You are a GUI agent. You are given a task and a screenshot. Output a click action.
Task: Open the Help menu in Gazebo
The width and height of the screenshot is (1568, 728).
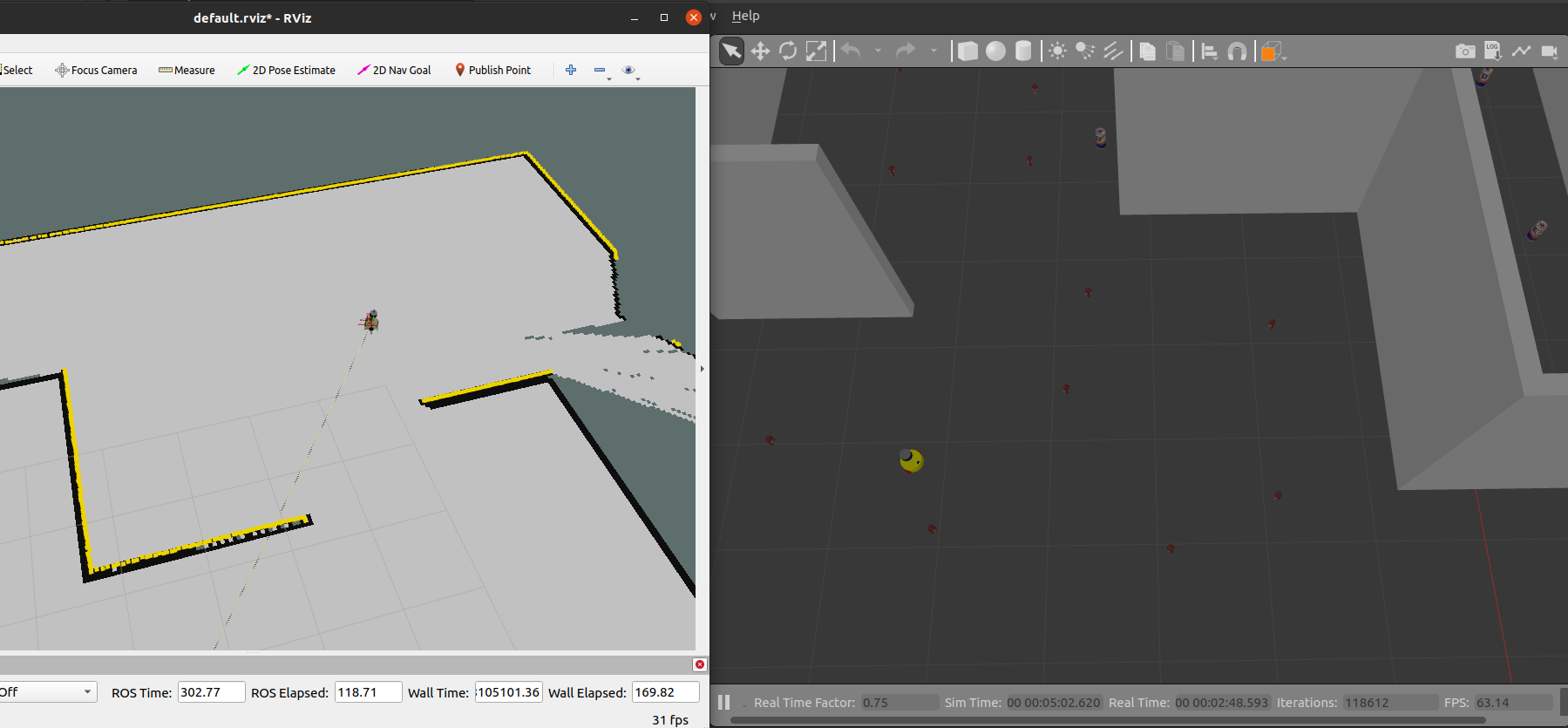click(745, 16)
